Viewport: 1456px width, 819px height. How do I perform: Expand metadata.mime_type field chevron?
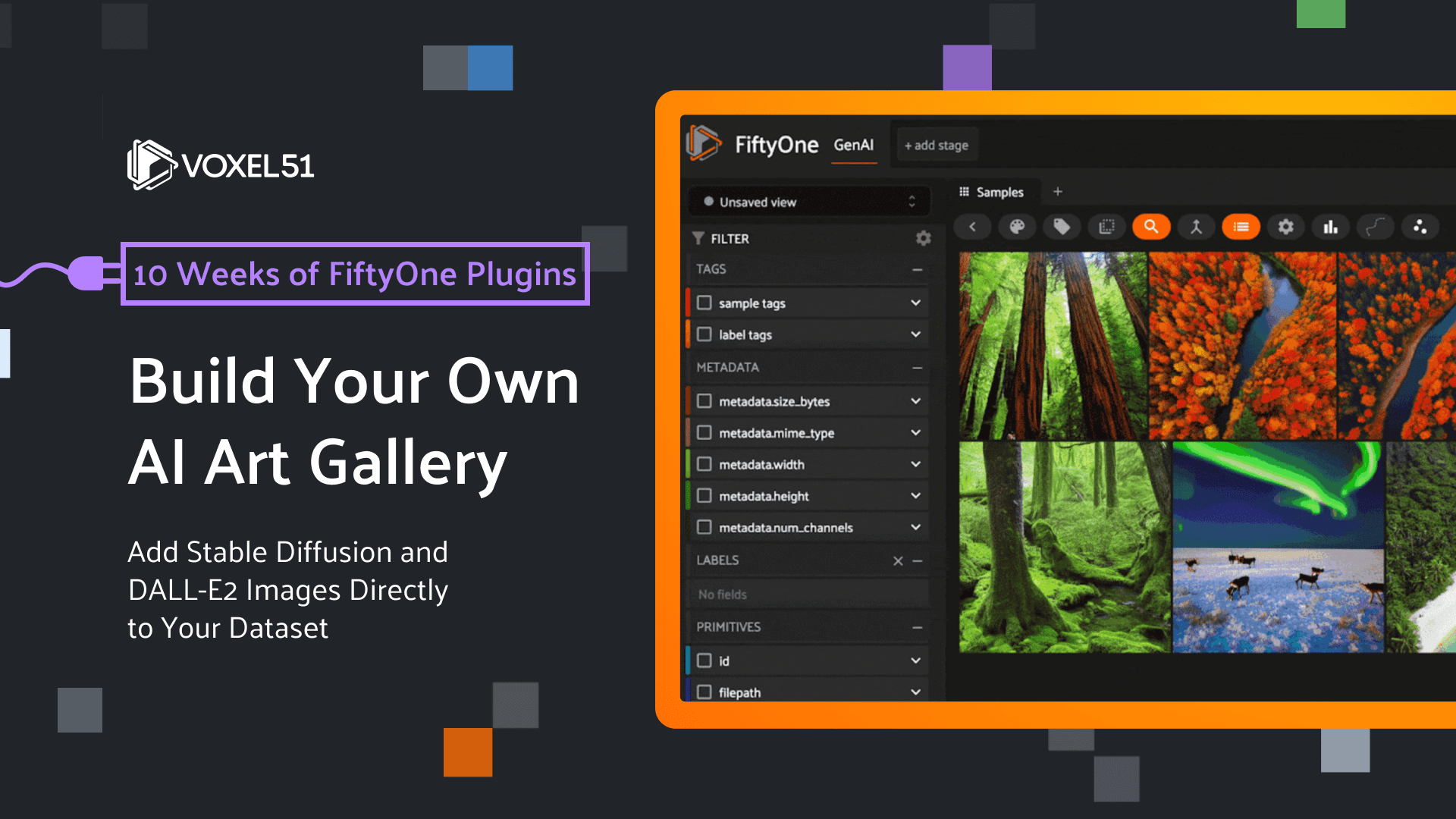[915, 432]
